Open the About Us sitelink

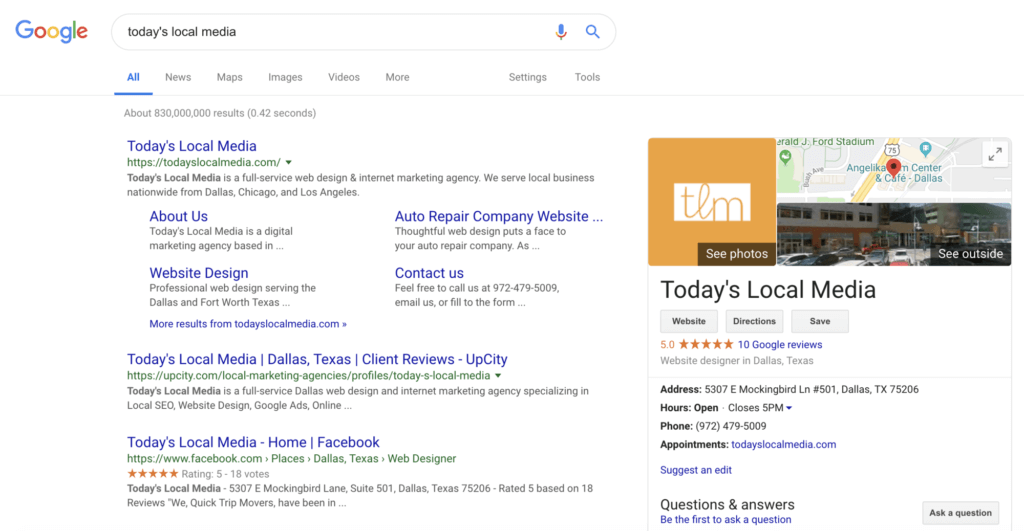tap(178, 216)
